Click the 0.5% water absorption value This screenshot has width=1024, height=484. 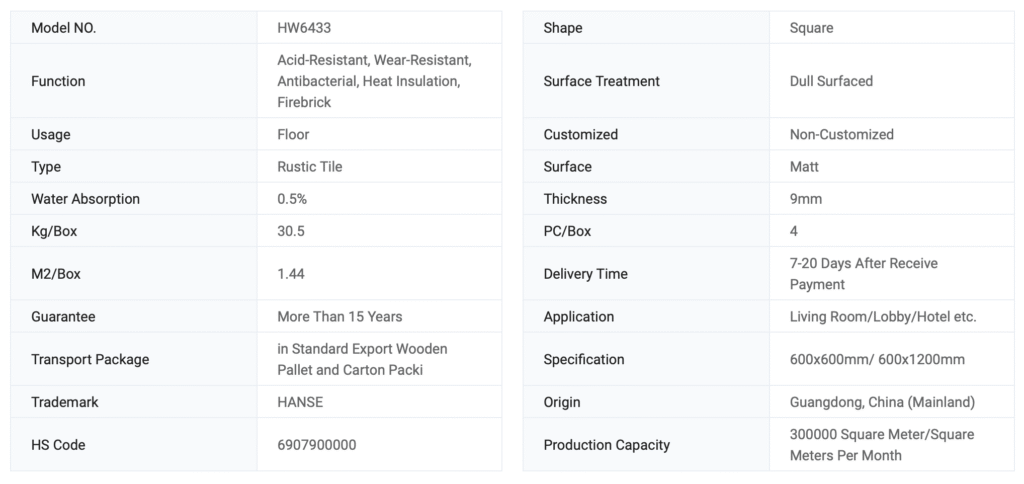point(292,199)
